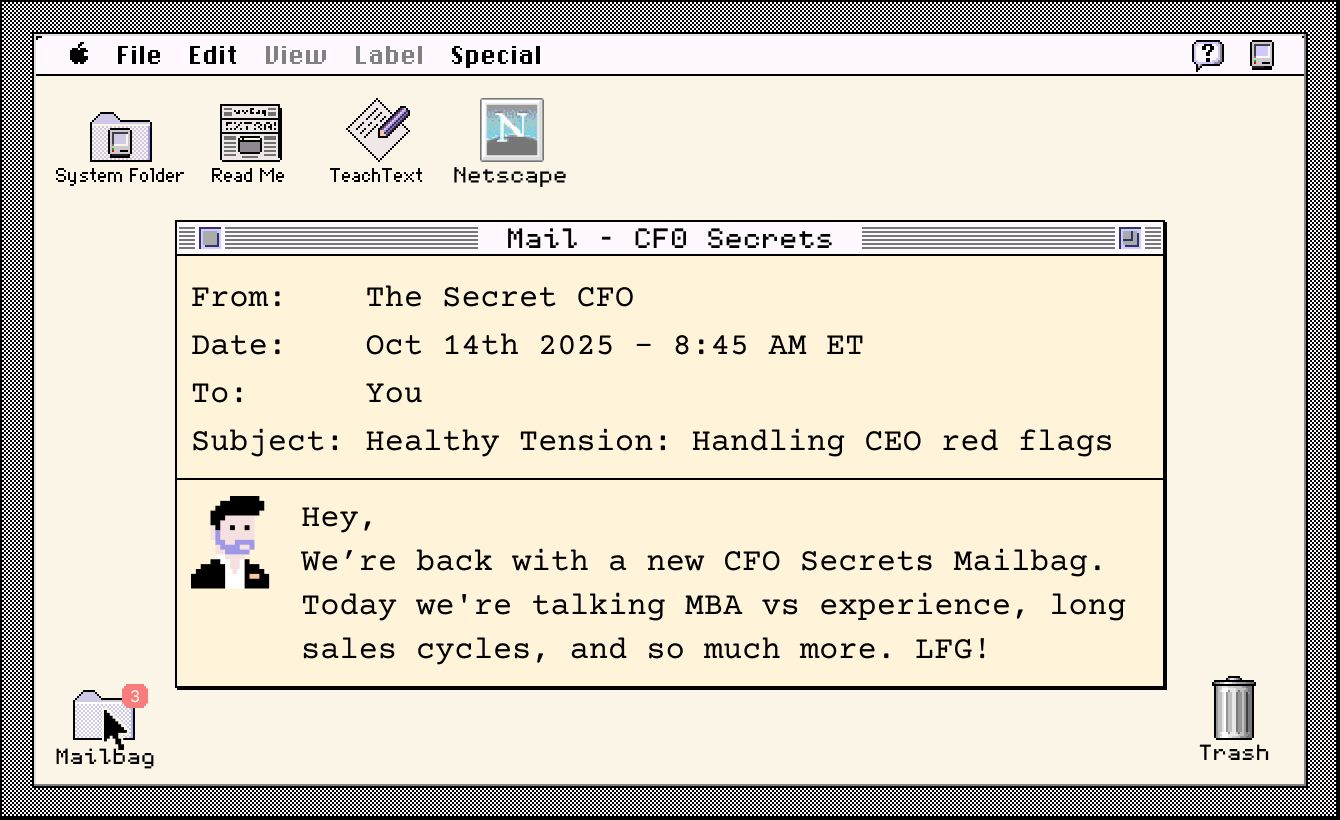1340x820 pixels.
Task: Open the Label menu
Action: click(389, 56)
